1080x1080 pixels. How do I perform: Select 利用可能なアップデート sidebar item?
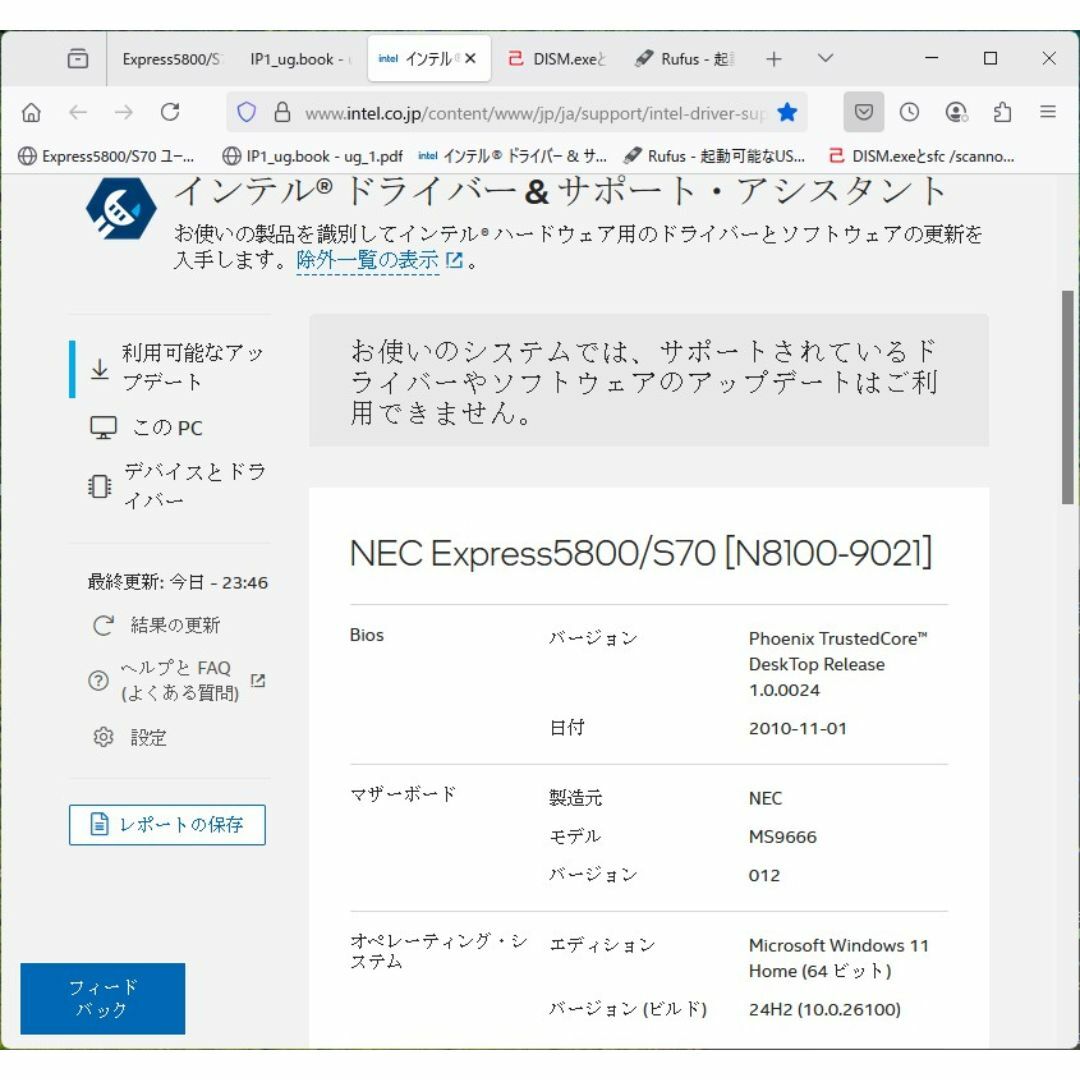pyautogui.click(x=172, y=368)
